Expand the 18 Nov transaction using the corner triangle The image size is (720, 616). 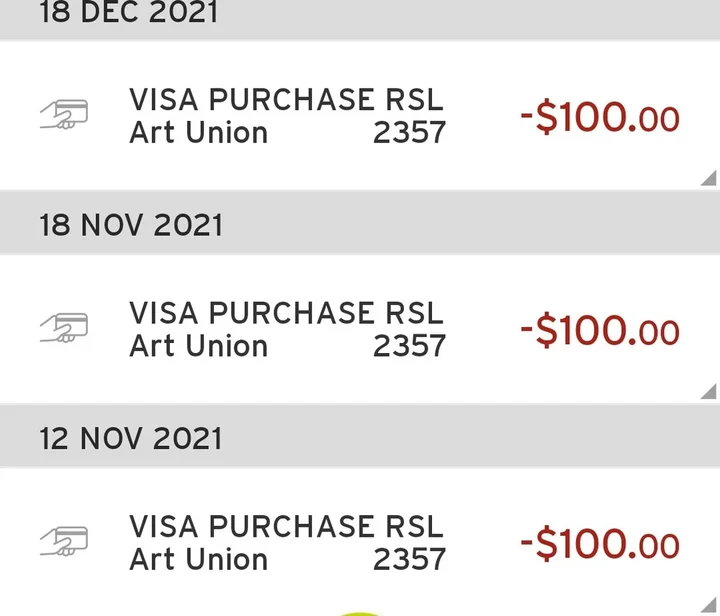pyautogui.click(x=708, y=391)
